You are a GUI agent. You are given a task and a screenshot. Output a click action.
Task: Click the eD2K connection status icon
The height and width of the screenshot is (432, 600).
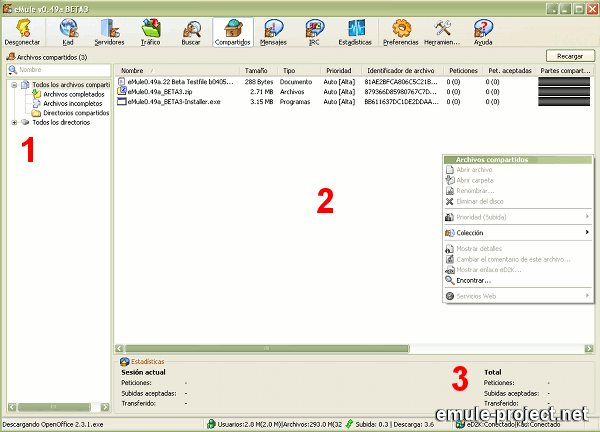[461, 424]
